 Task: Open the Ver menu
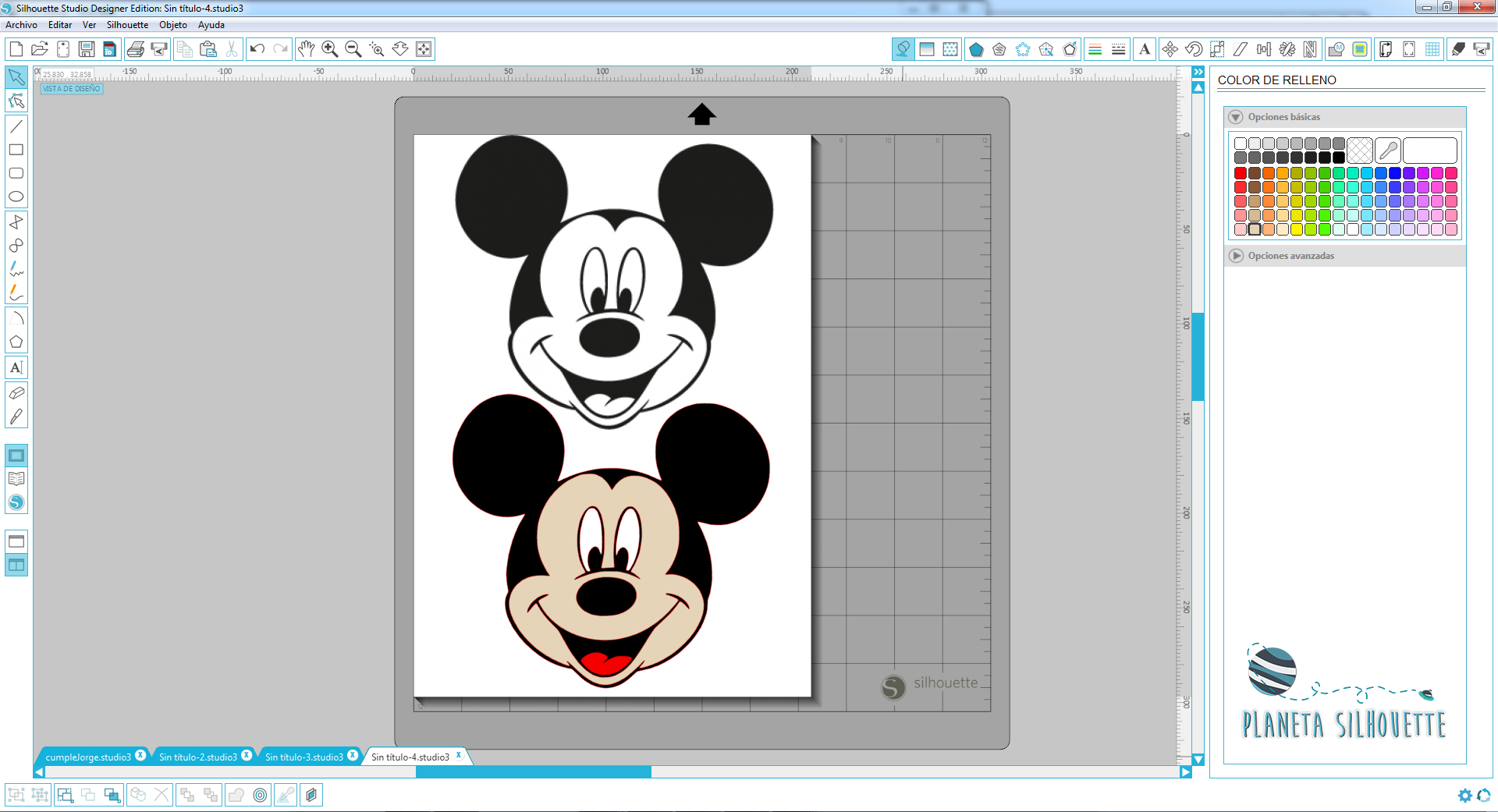point(89,25)
